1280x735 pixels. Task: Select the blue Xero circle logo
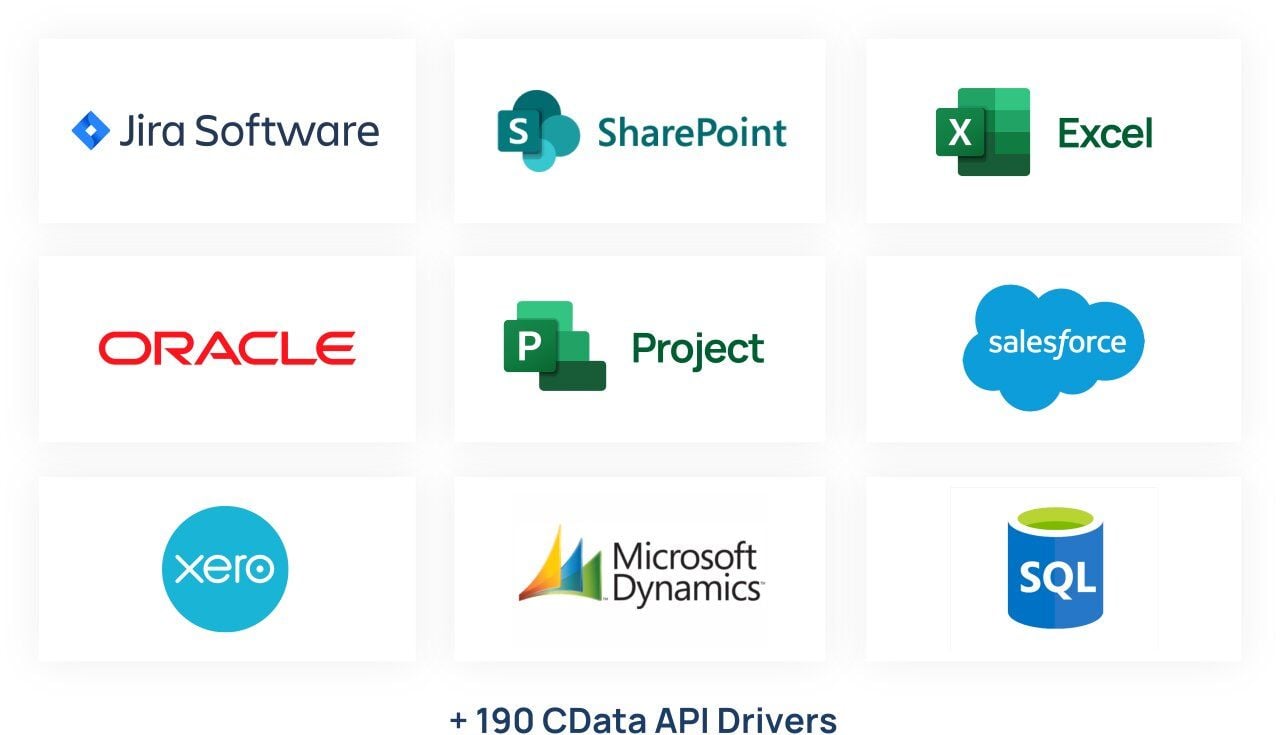coord(224,568)
